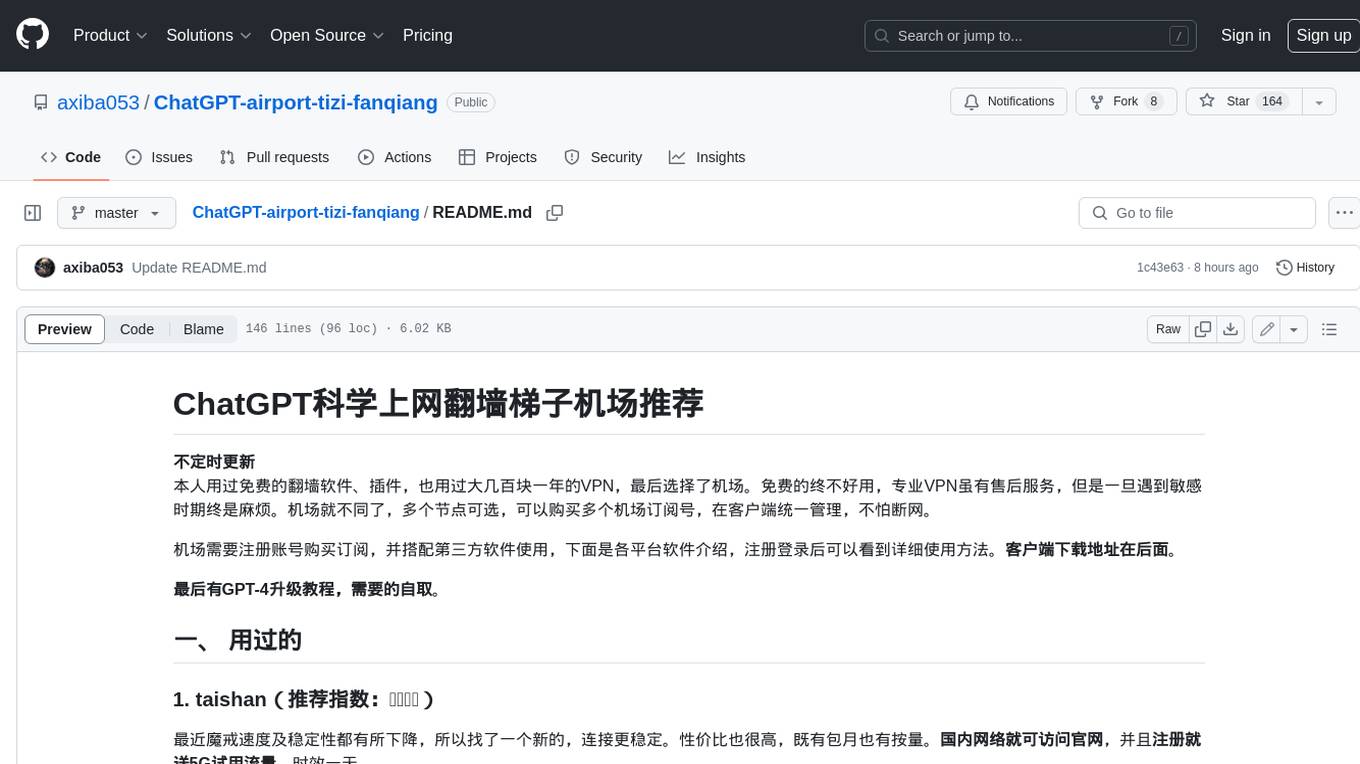Image resolution: width=1360 pixels, height=764 pixels.
Task: Copy raw file contents icon
Action: (1203, 329)
